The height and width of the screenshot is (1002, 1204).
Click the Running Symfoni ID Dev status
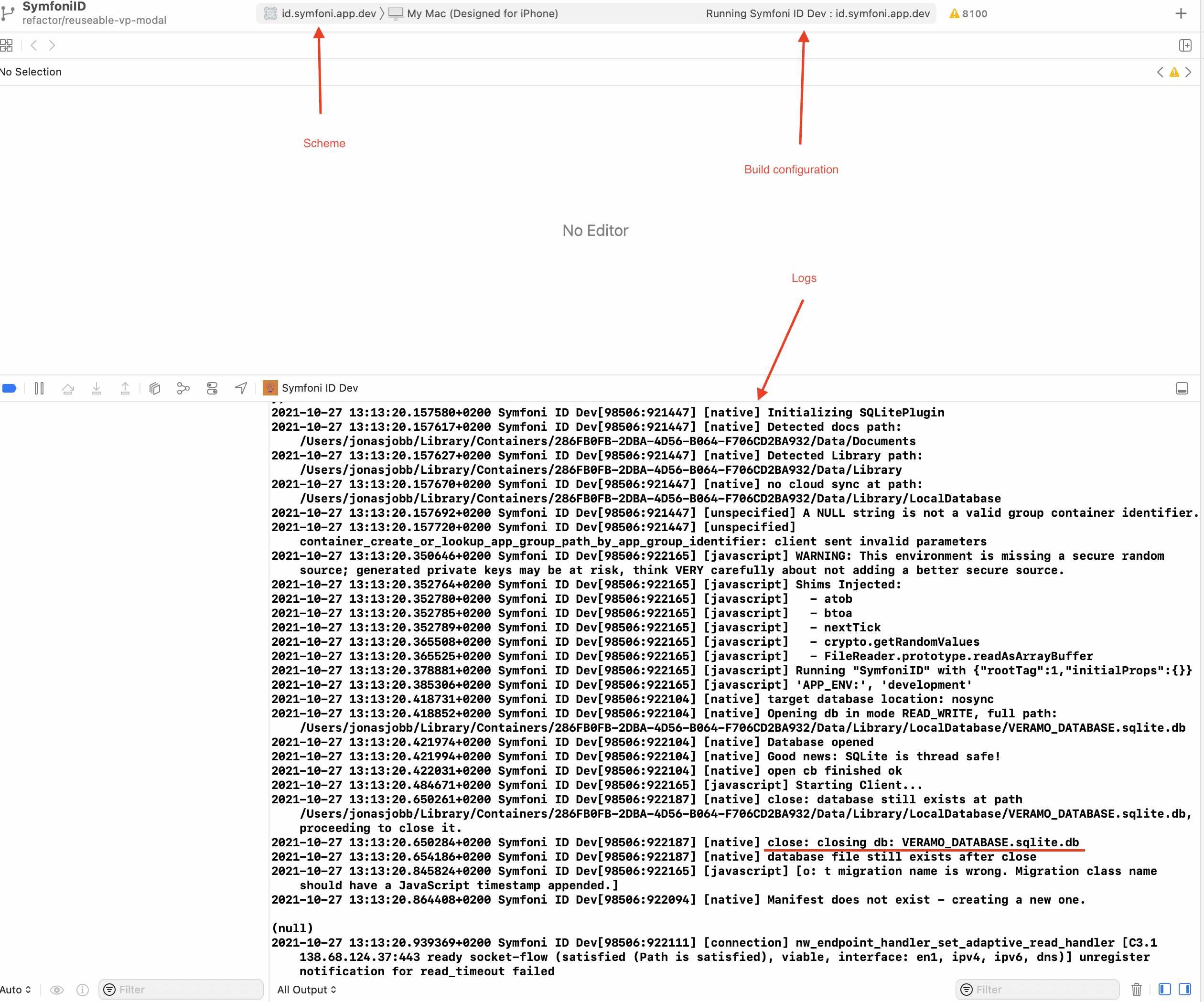(817, 13)
